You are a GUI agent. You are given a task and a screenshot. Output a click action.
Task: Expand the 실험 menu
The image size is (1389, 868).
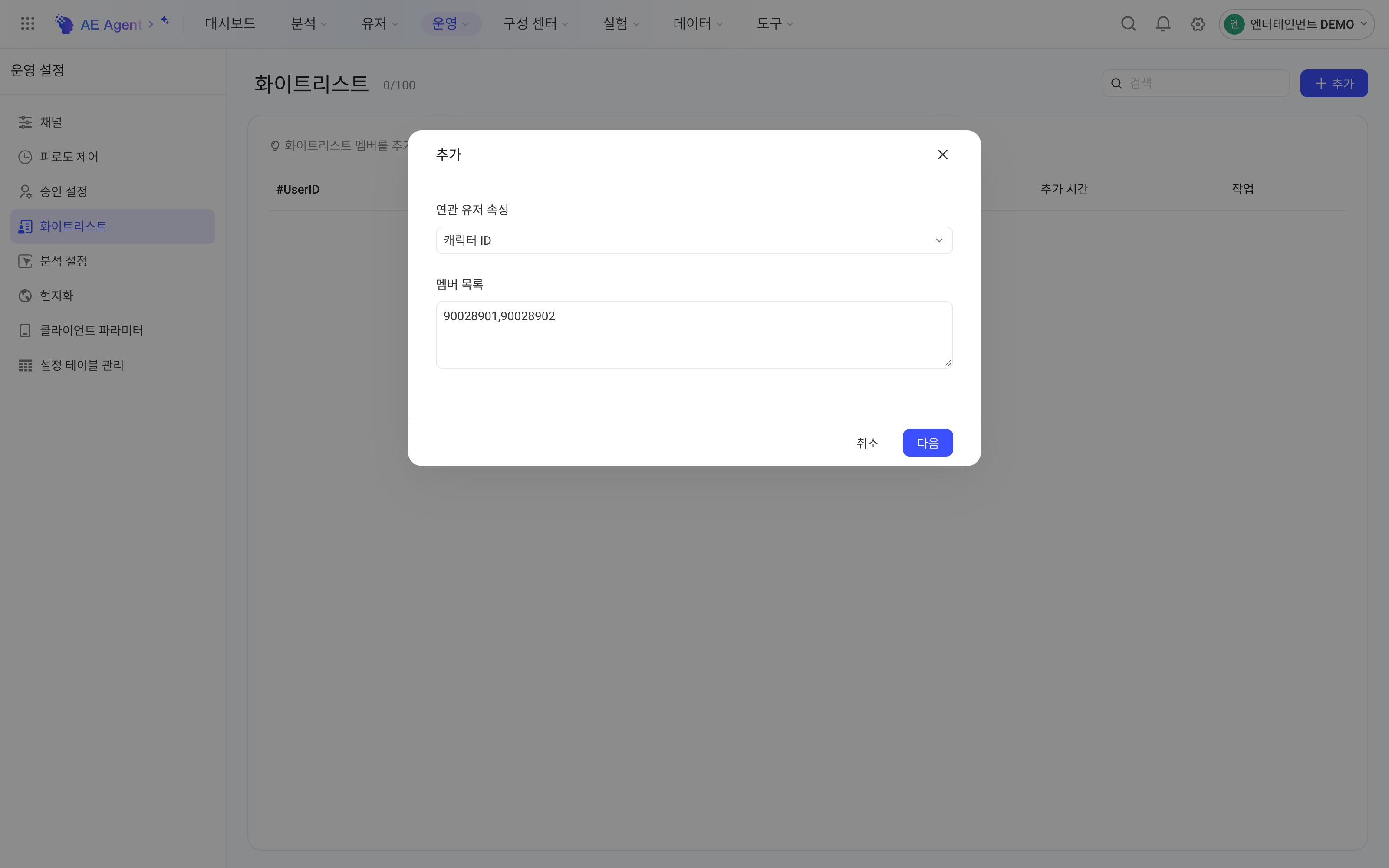[x=620, y=23]
